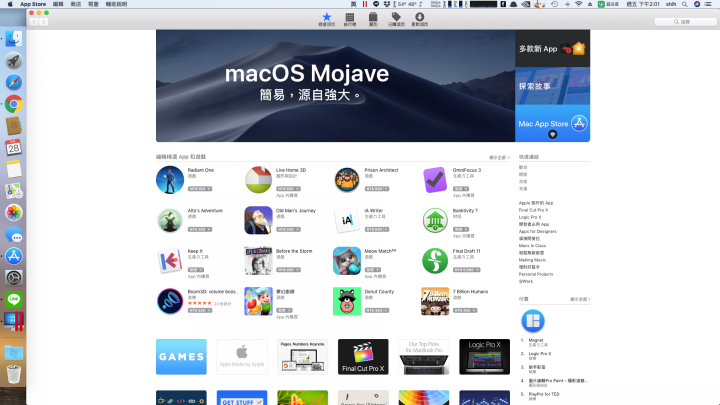Go forward with the right arrow button
Viewport: 720px width, 405px height.
coord(43,22)
